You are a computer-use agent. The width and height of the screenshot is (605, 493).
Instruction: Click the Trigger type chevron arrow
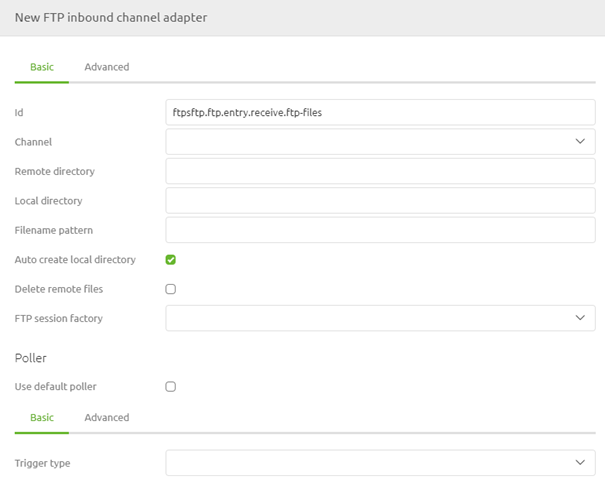click(579, 463)
